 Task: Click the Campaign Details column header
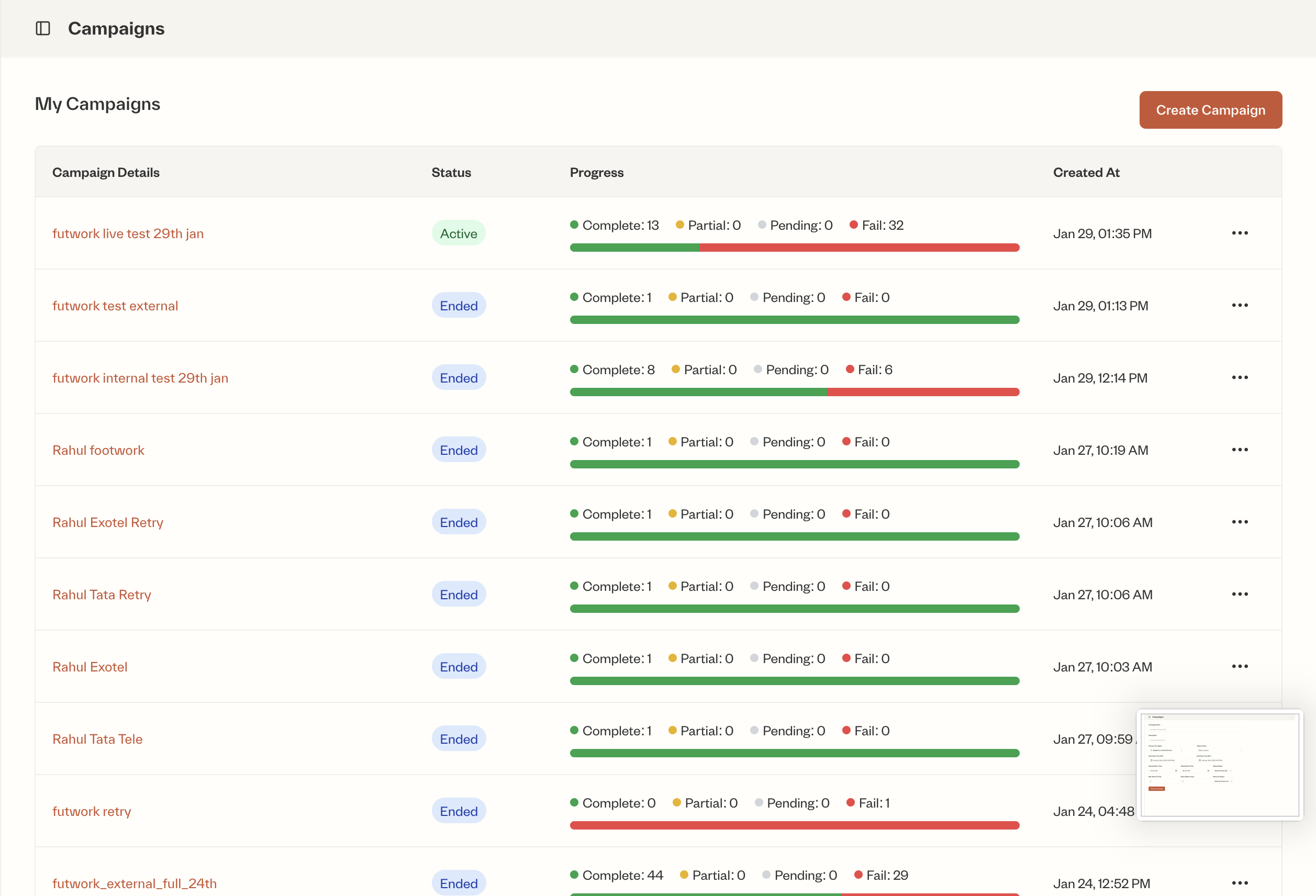[106, 173]
